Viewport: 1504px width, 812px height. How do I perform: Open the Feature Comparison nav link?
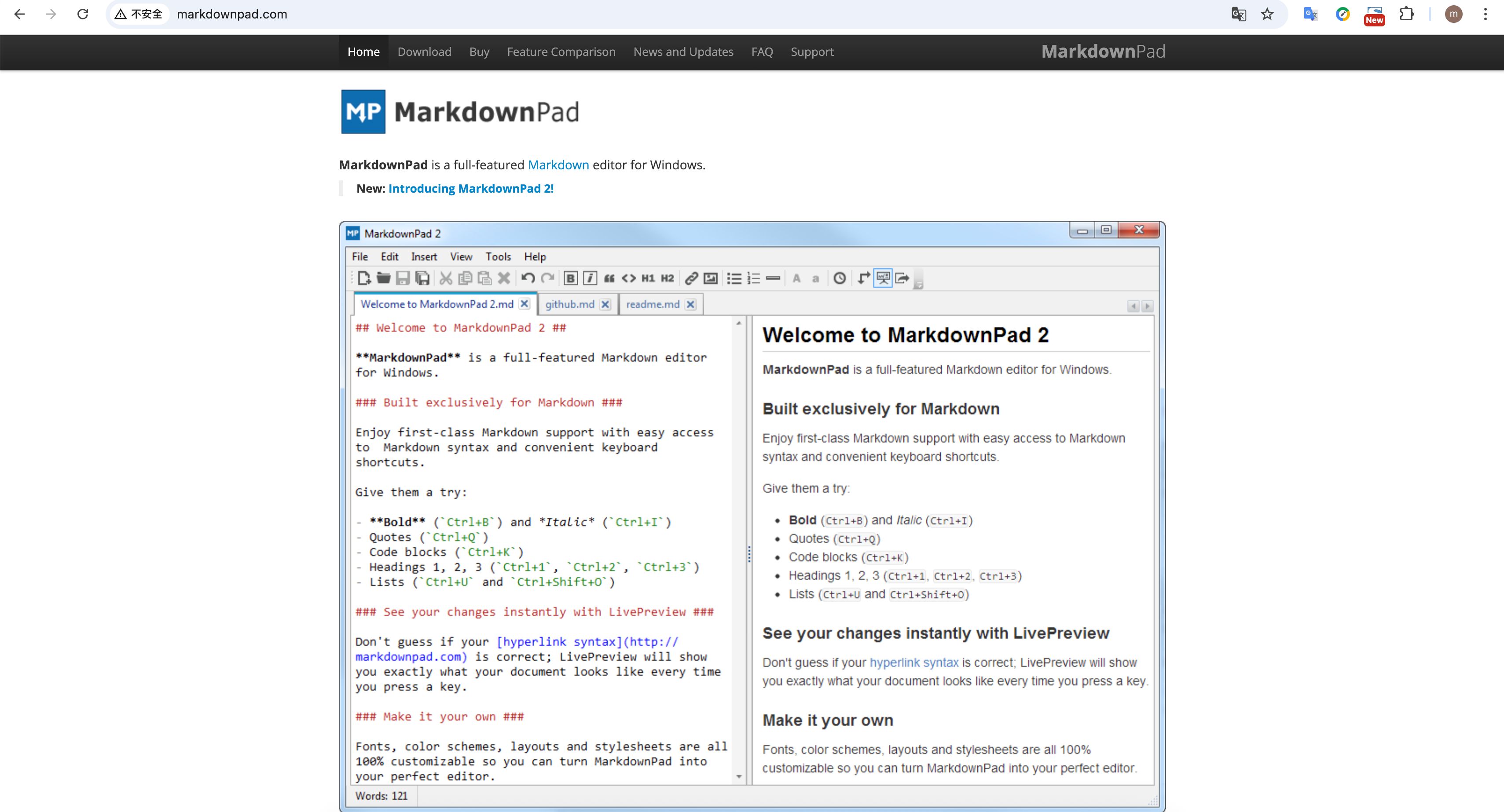click(561, 52)
